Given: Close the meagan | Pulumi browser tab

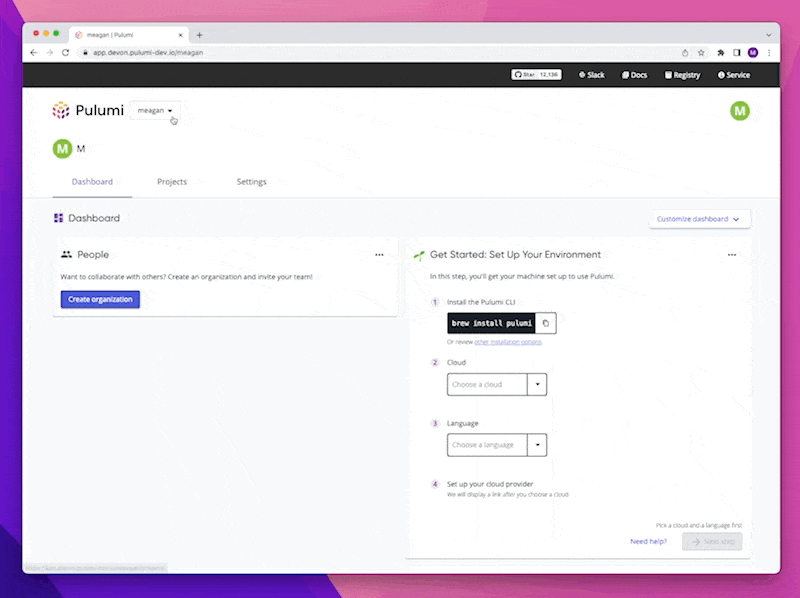Looking at the screenshot, I should [180, 35].
